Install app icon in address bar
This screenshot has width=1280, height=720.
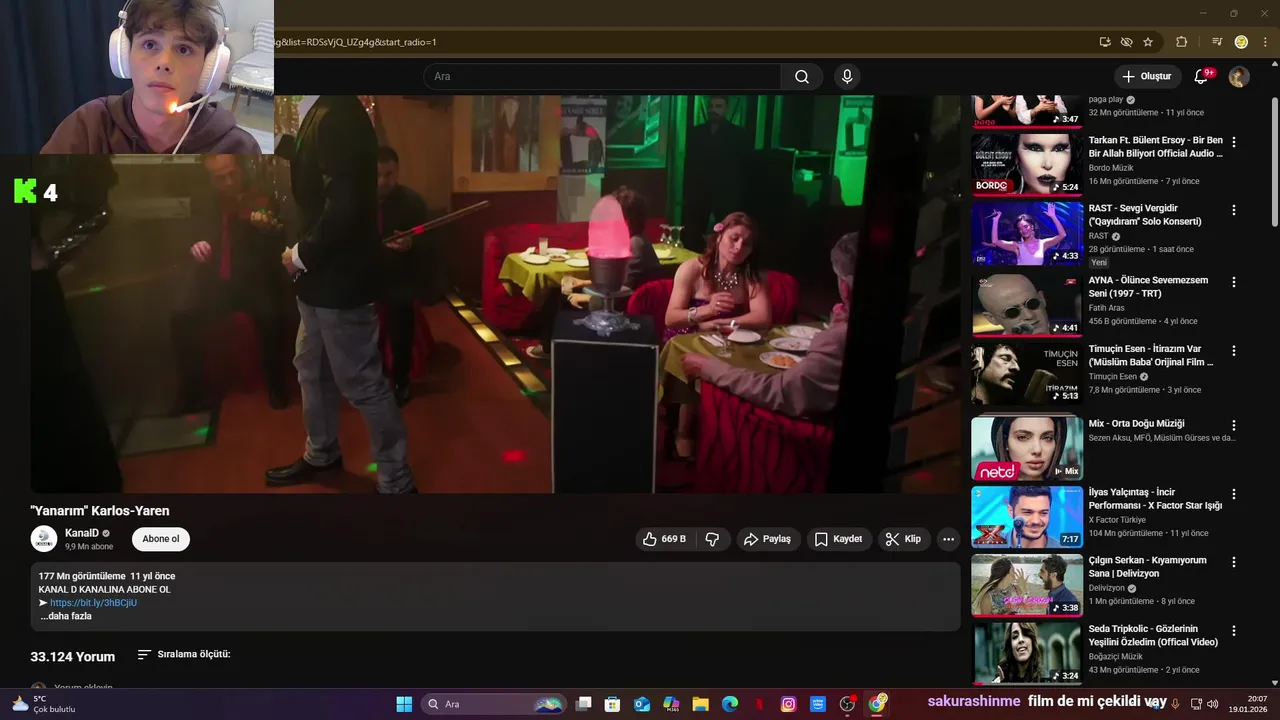pyautogui.click(x=1105, y=42)
